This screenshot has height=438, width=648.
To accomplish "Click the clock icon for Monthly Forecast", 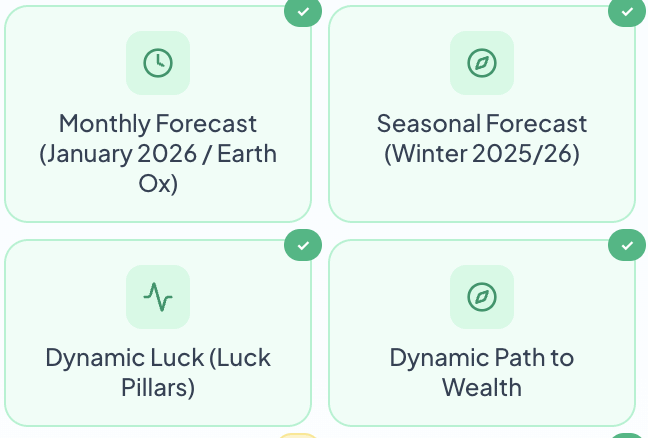I will (158, 63).
